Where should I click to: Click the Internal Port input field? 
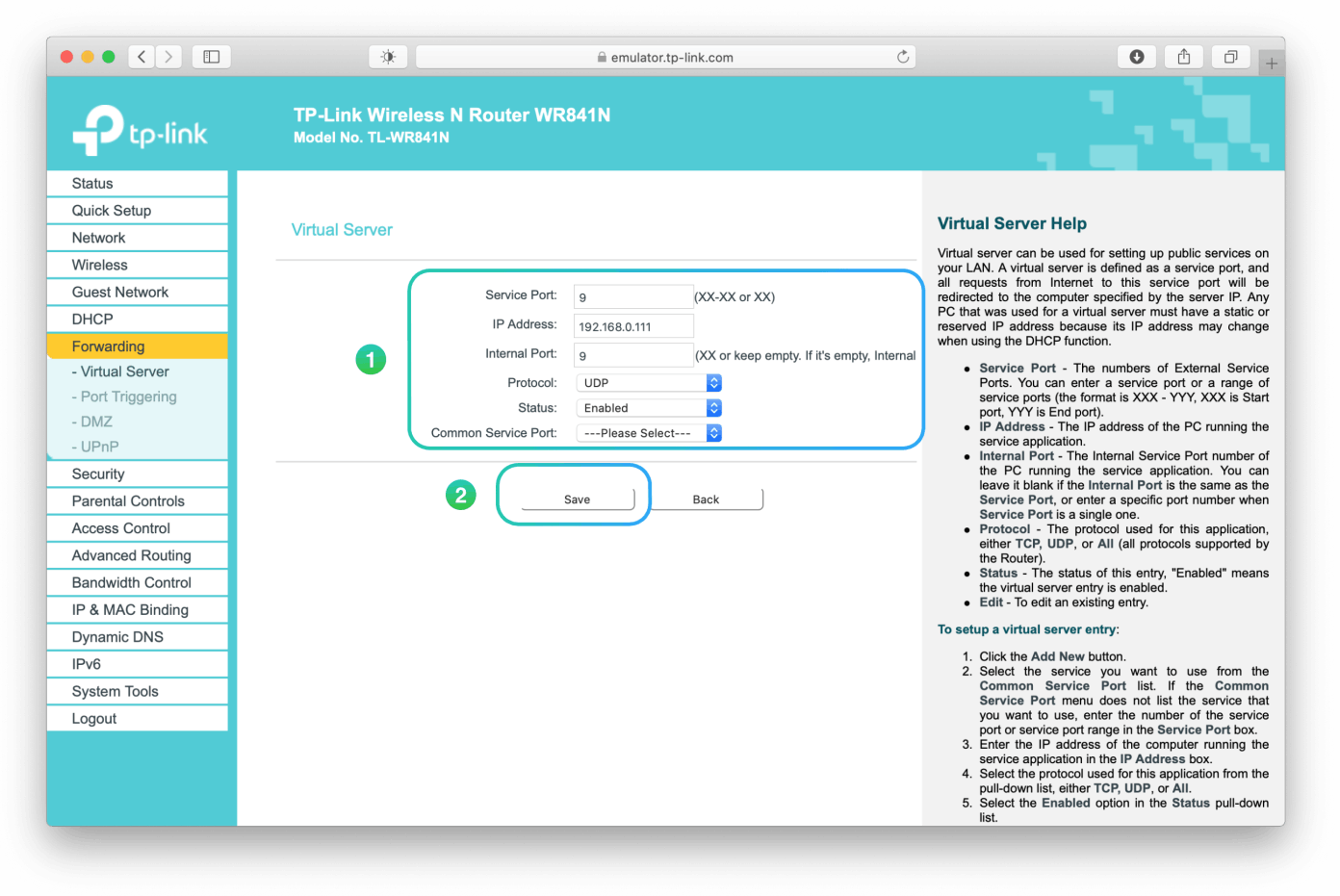tap(633, 355)
